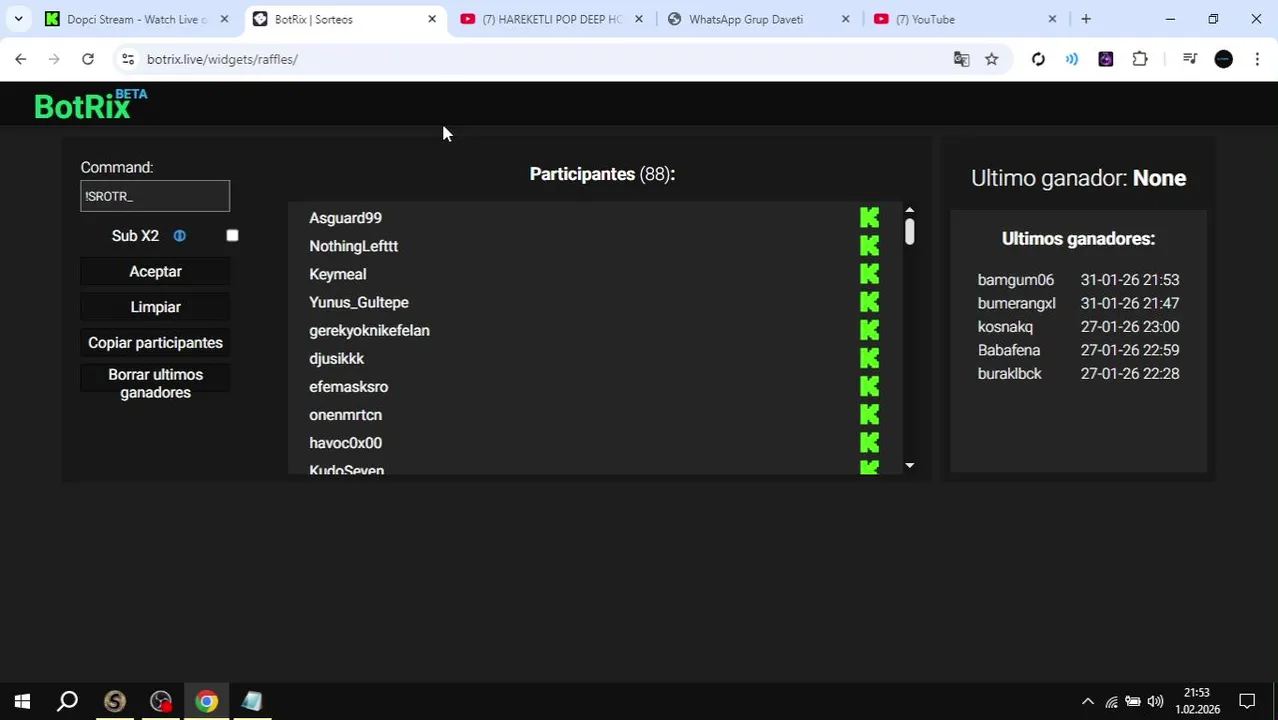Click the Kick icon next to Asguard99
1278x720 pixels.
(869, 218)
